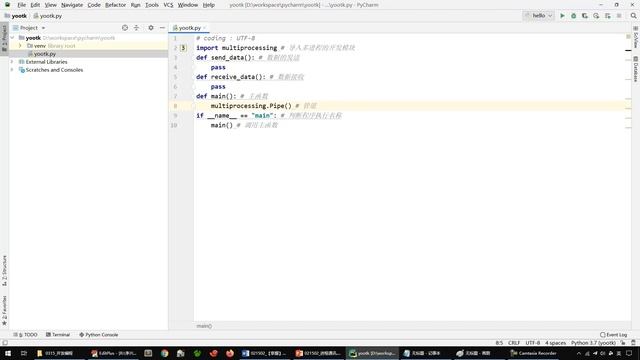This screenshot has height=360, width=640.
Task: Expand Scratches and Consoles node
Action: pyautogui.click(x=13, y=70)
